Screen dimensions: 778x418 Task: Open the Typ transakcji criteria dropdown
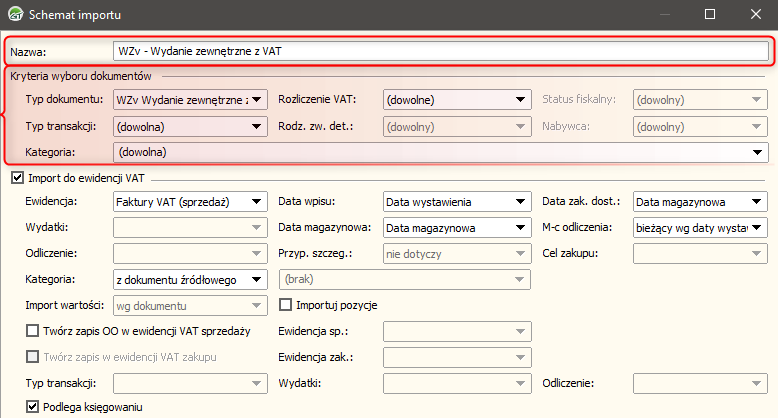(x=258, y=127)
